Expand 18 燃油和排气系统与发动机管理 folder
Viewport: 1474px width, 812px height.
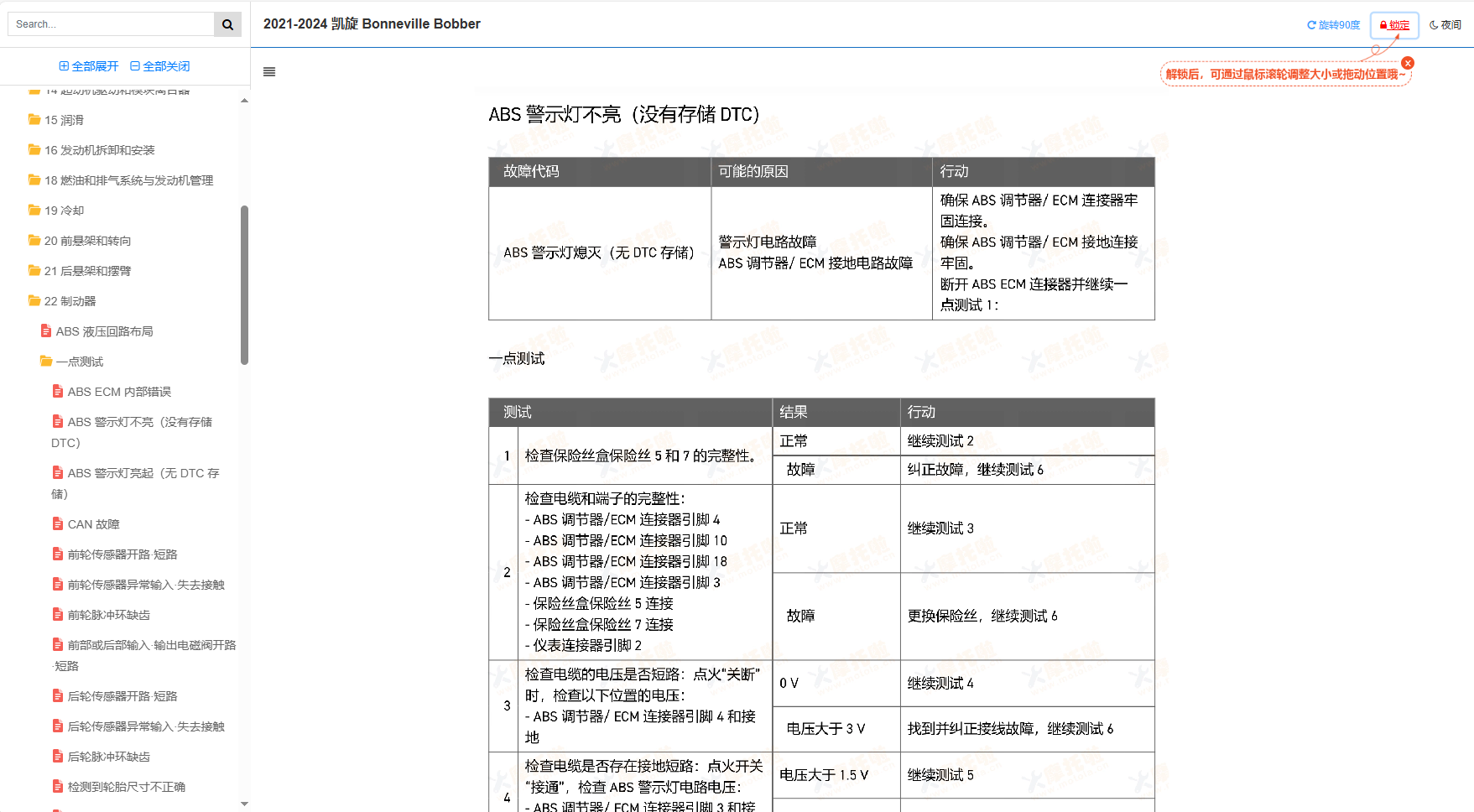pos(129,180)
